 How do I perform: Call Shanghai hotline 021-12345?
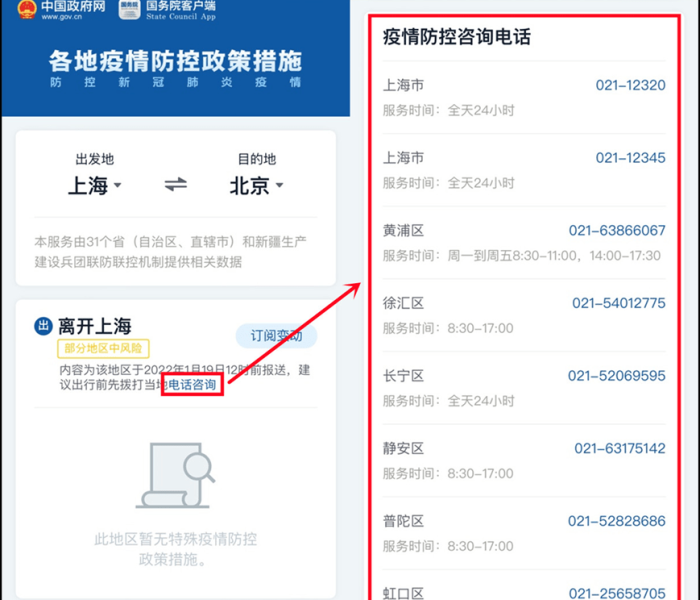(x=630, y=158)
